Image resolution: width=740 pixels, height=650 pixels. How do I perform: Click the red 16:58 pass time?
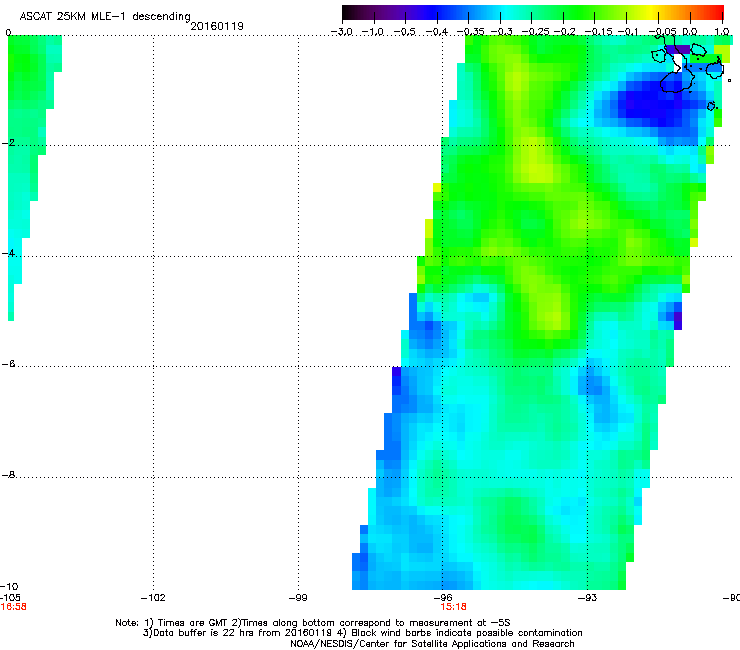tap(13, 607)
